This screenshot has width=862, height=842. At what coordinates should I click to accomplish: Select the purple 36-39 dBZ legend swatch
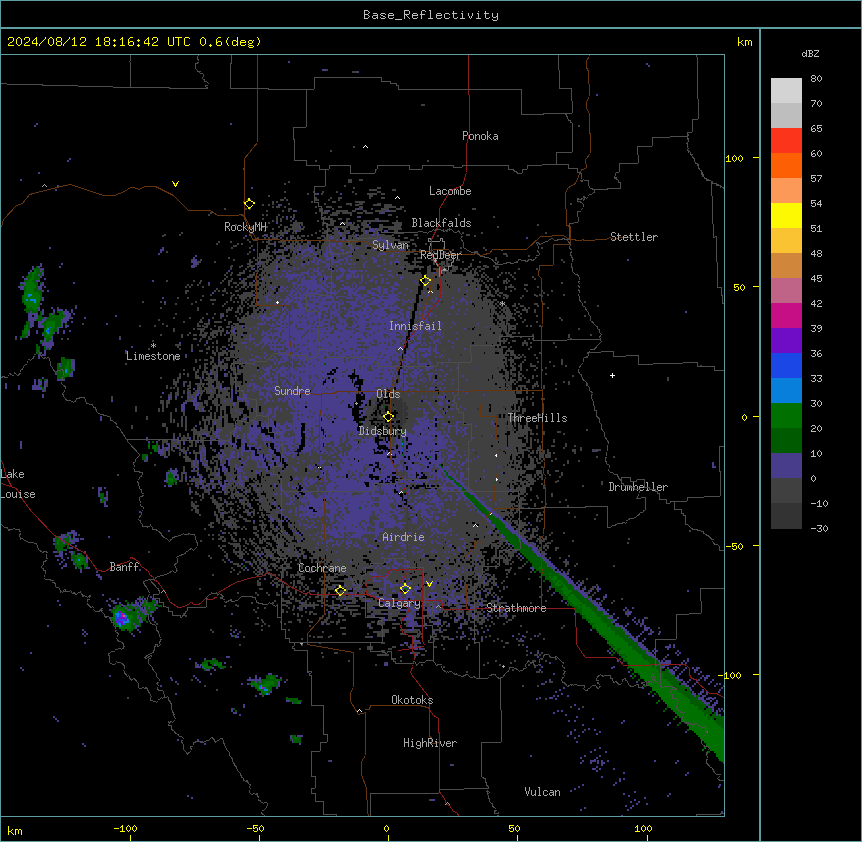[x=786, y=341]
